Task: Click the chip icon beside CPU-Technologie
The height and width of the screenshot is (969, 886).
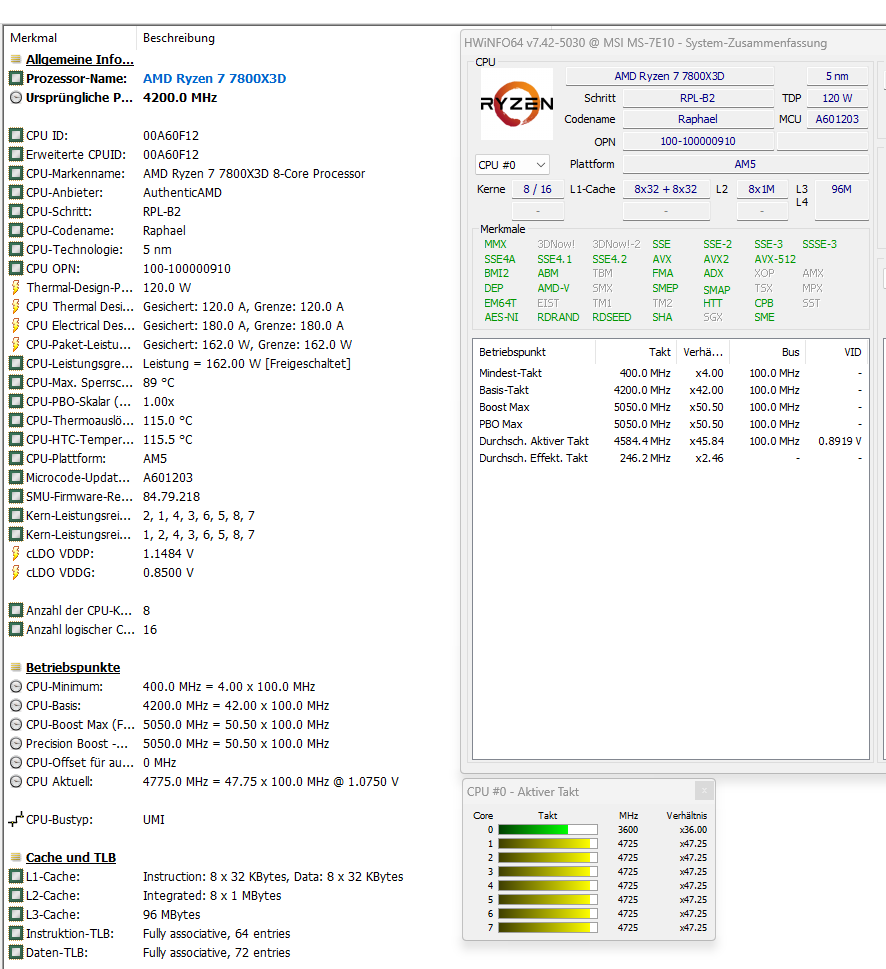Action: coord(16,250)
